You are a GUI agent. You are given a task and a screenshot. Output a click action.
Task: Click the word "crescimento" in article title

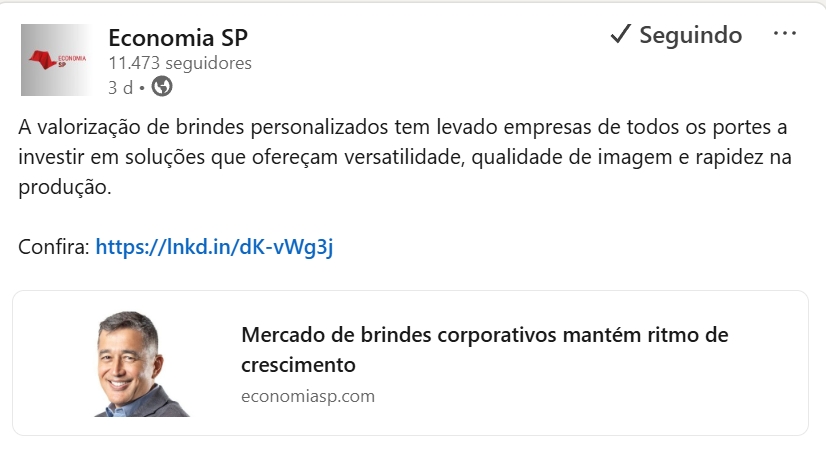coord(298,362)
